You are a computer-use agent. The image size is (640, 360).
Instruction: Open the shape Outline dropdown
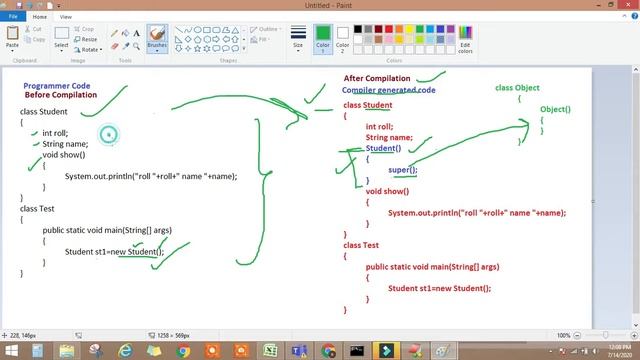tap(266, 29)
